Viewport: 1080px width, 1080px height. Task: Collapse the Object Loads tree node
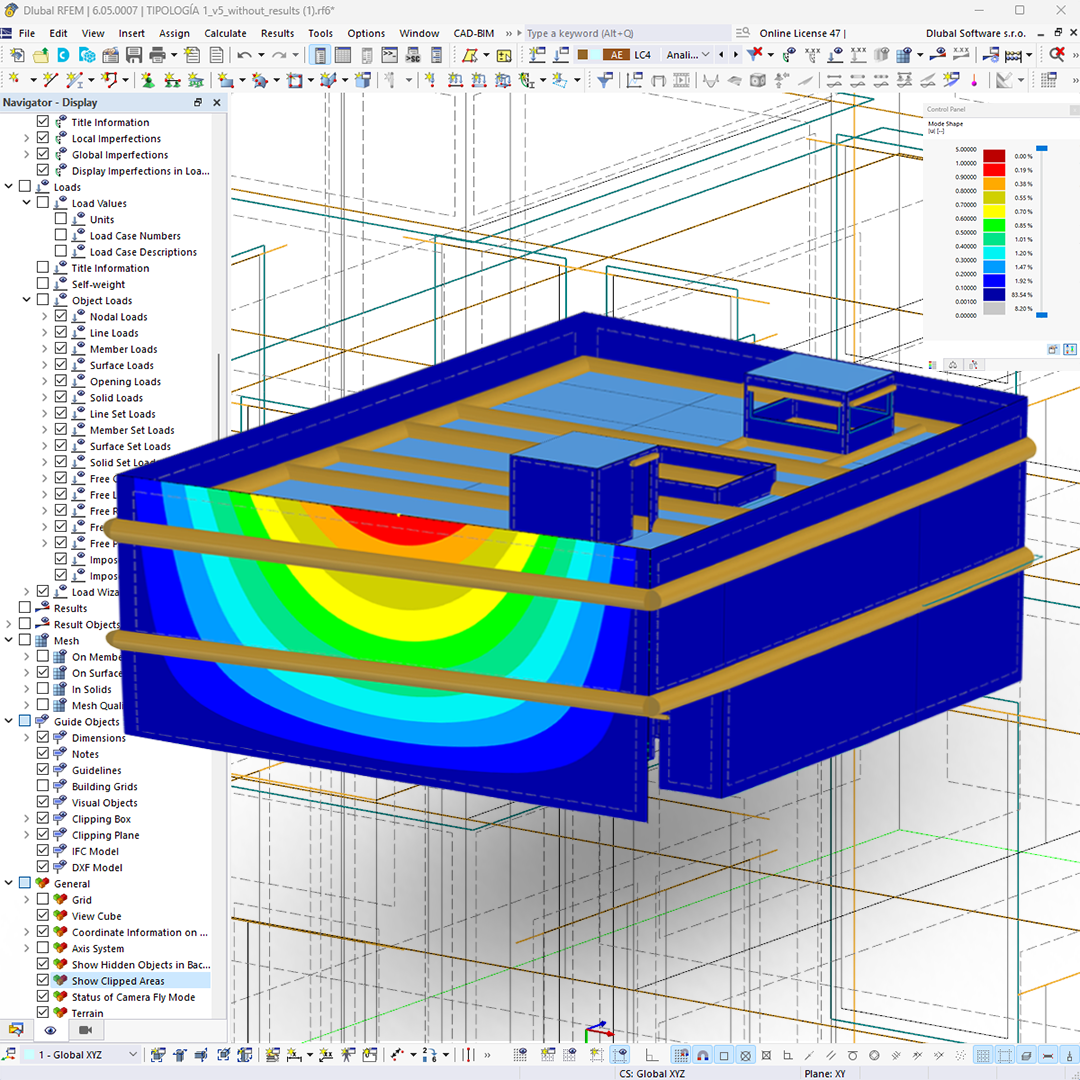pyautogui.click(x=27, y=300)
